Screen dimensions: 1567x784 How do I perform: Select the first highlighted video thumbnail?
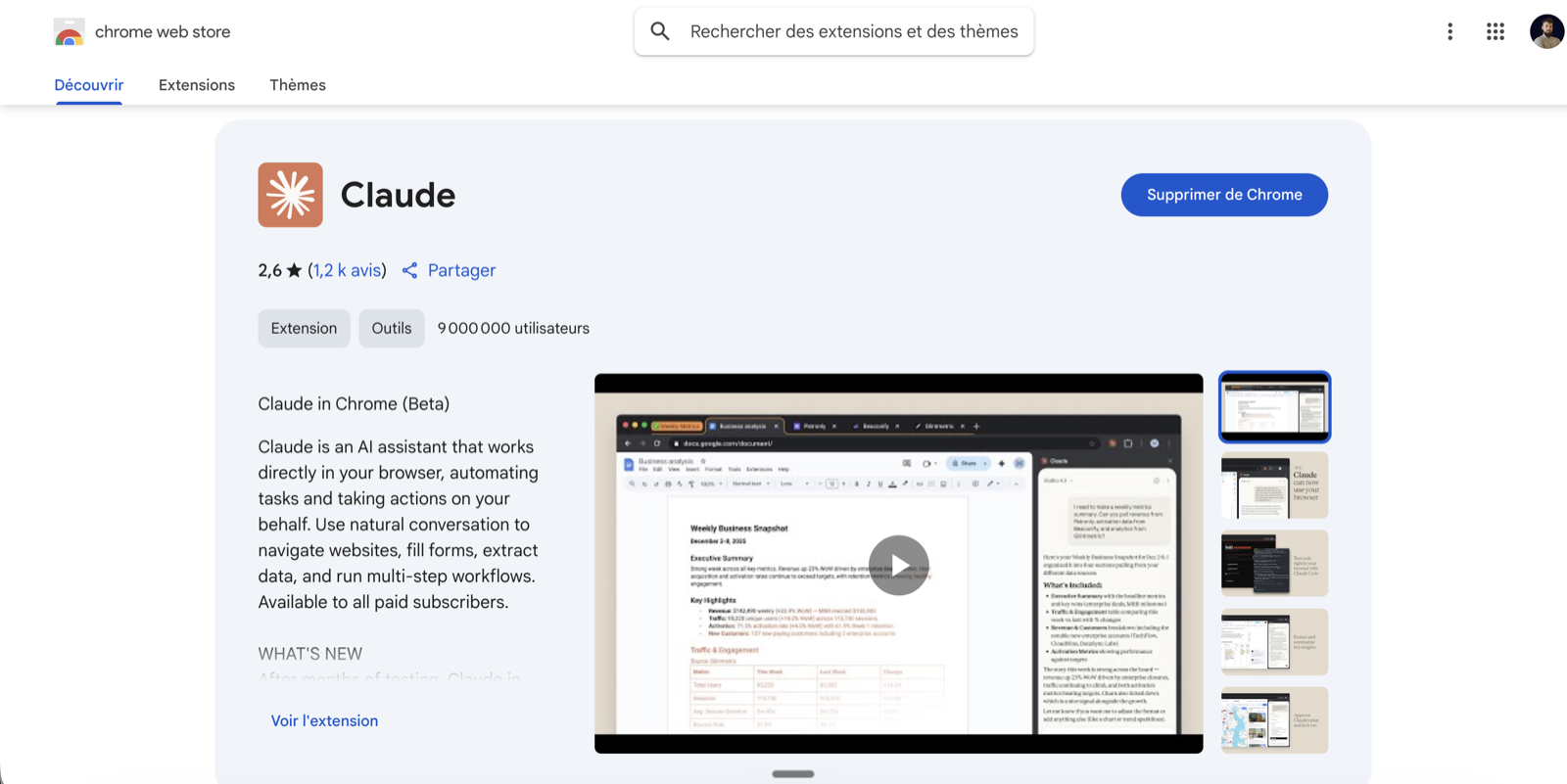(1274, 406)
